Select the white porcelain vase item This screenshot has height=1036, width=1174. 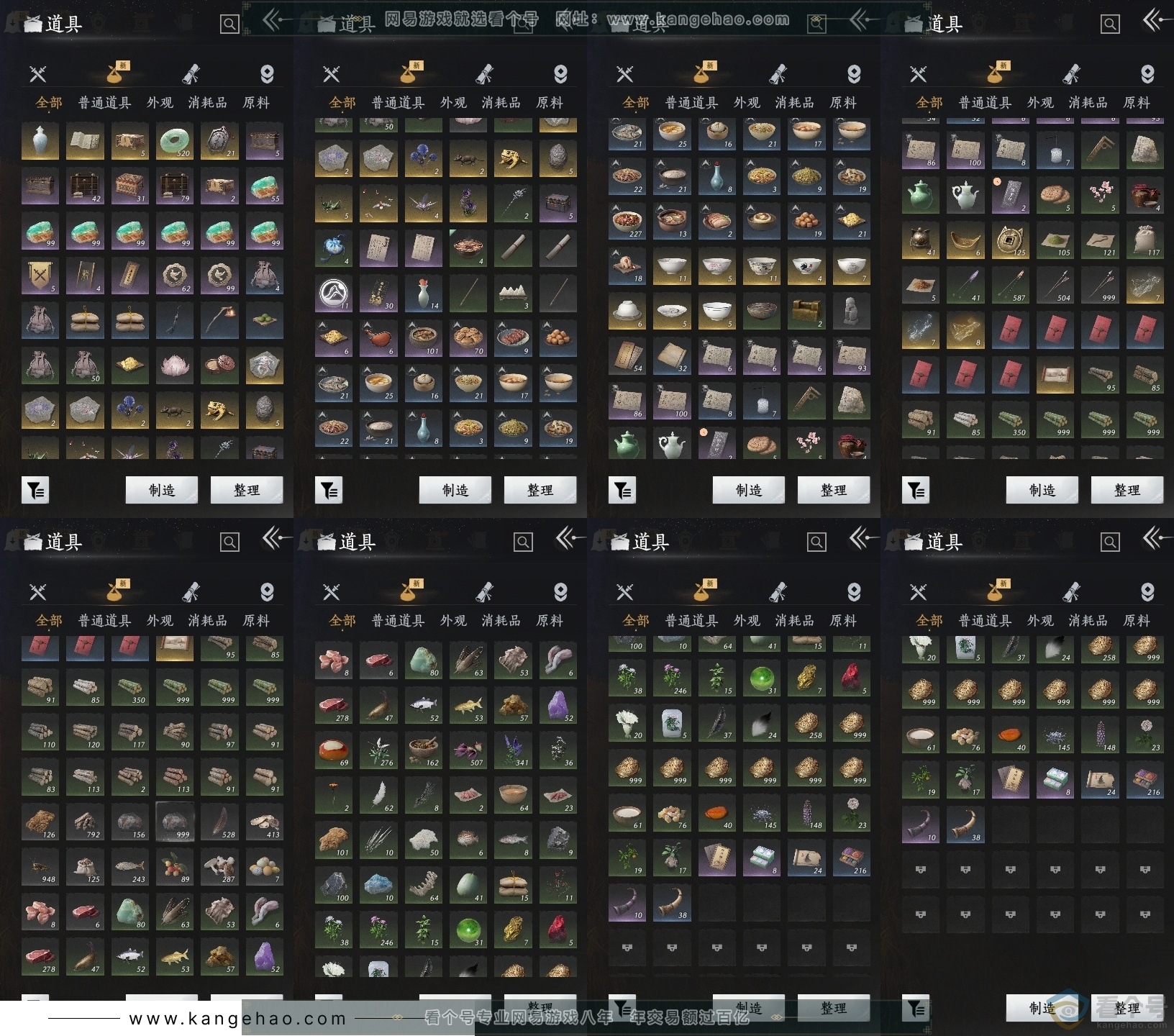40,141
